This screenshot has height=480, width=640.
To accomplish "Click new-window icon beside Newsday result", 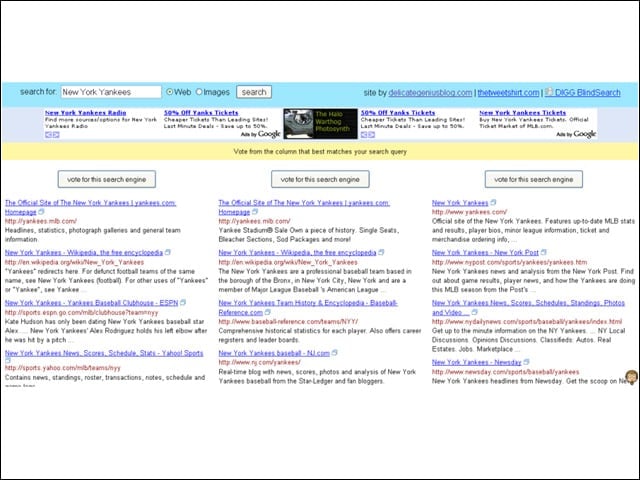I will pyautogui.click(x=526, y=362).
